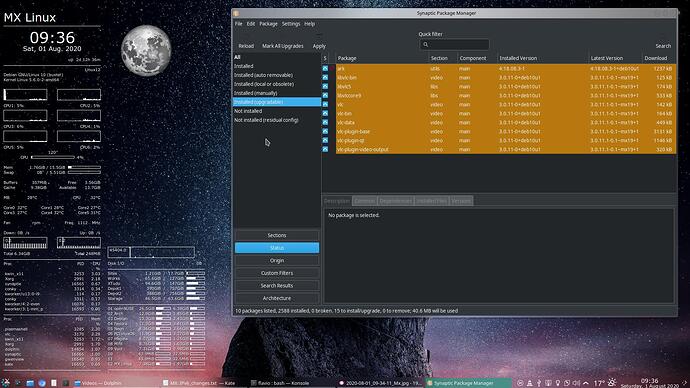Sort by the Section column header
The image size is (690, 388).
[x=443, y=58]
